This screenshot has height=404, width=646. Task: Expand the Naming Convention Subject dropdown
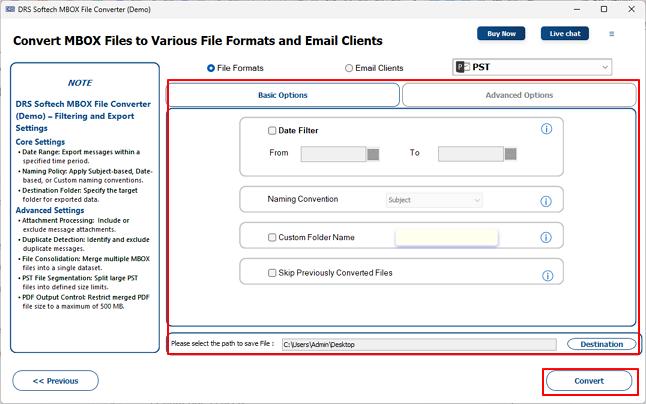point(434,200)
